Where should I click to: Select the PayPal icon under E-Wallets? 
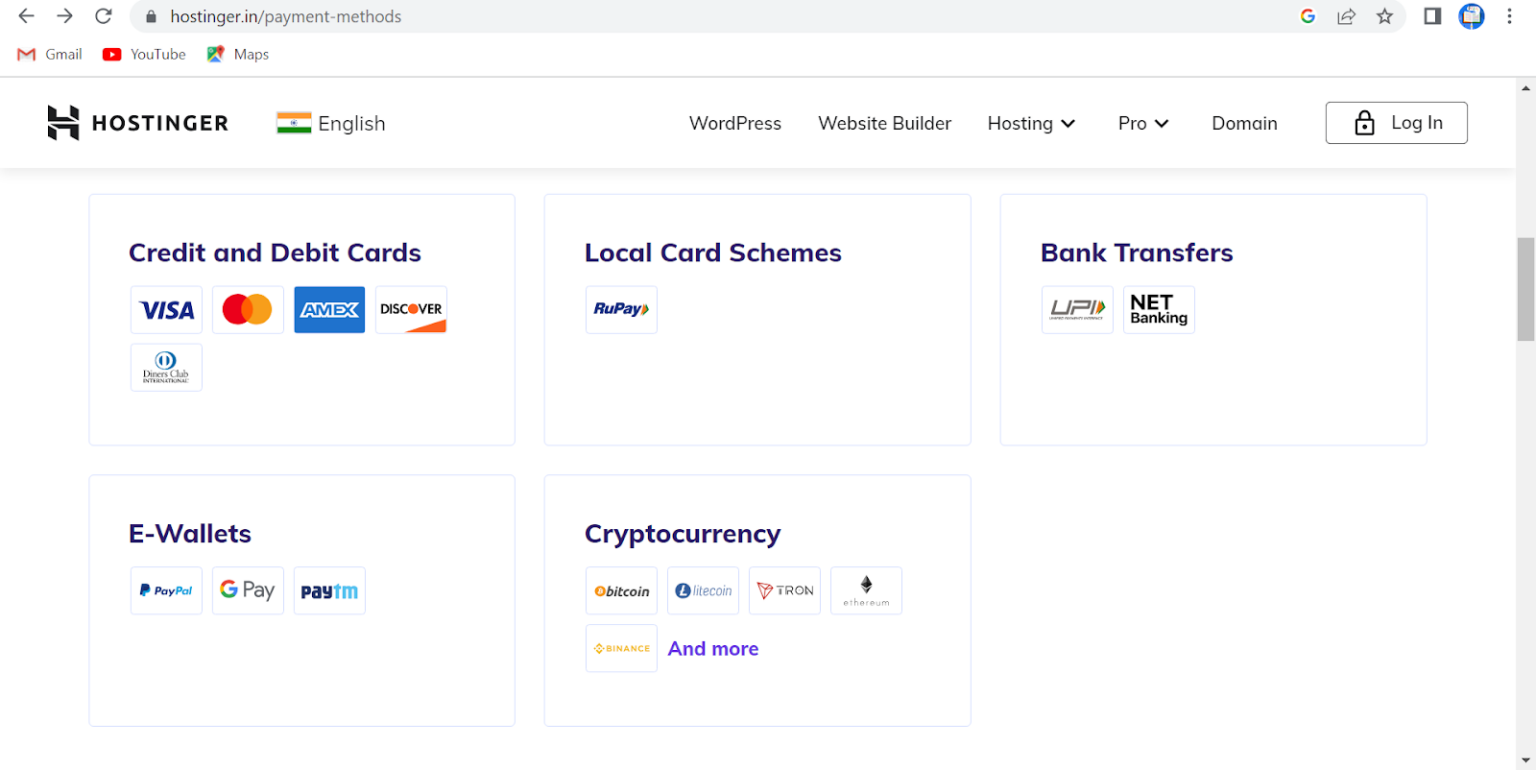[x=166, y=590]
